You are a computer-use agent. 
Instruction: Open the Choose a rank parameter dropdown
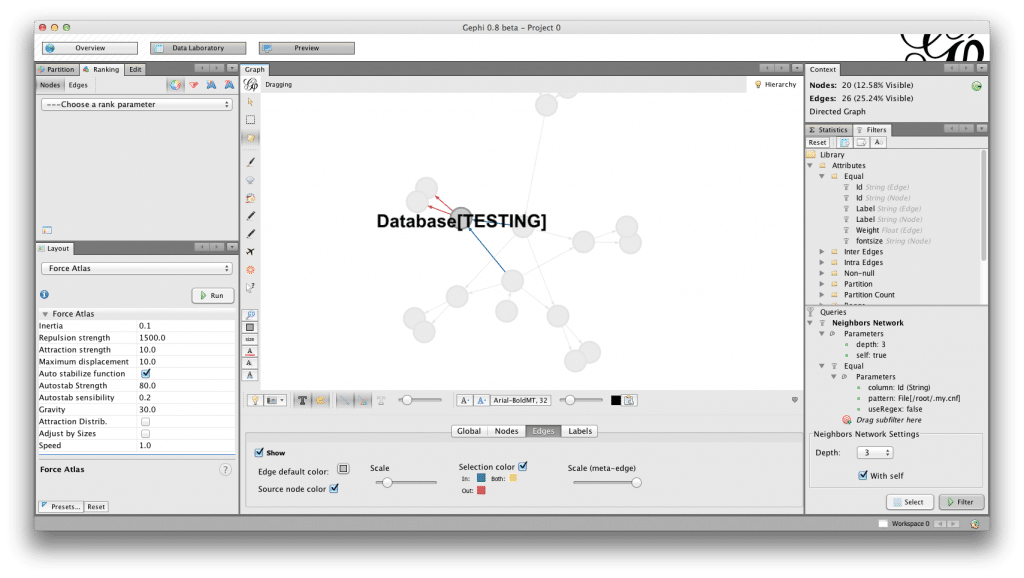(137, 103)
